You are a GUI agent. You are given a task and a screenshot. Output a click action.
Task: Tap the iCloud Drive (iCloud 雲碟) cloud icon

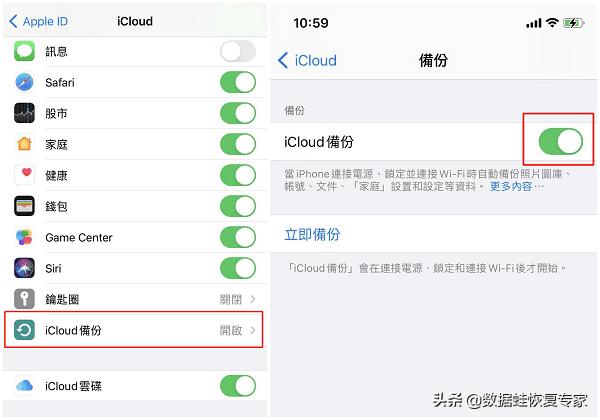point(24,386)
